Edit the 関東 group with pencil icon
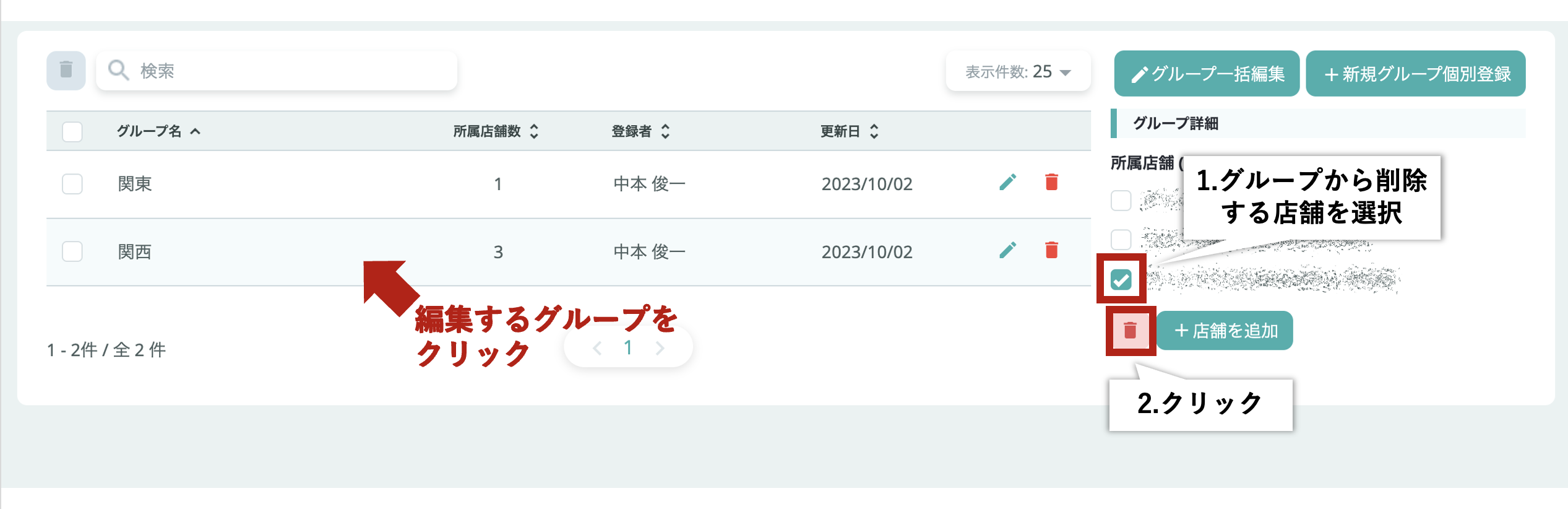This screenshot has height=509, width=1568. click(1007, 183)
